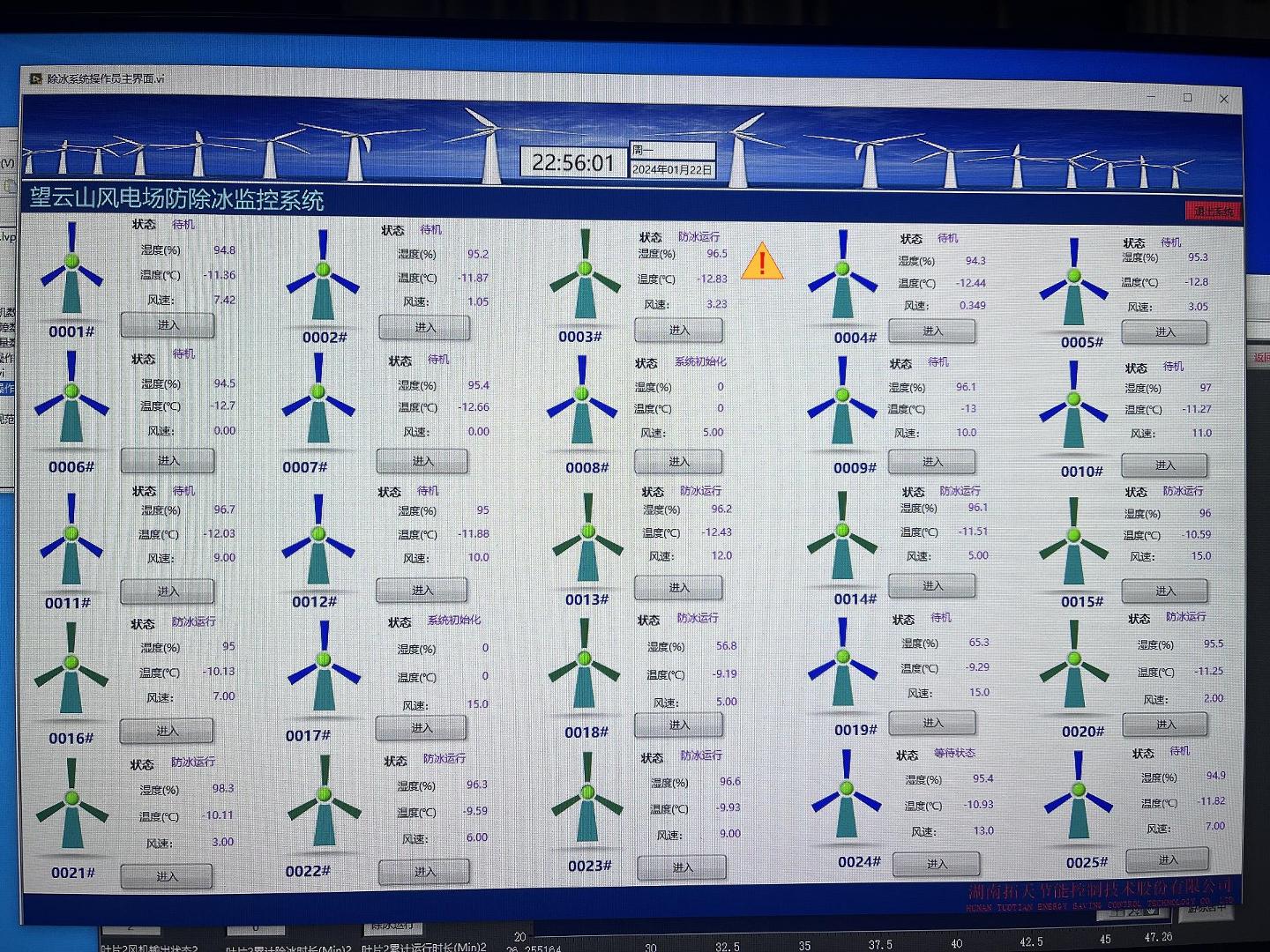
Task: Click the 等待状态 status of turbine 0024#
Action: (954, 753)
